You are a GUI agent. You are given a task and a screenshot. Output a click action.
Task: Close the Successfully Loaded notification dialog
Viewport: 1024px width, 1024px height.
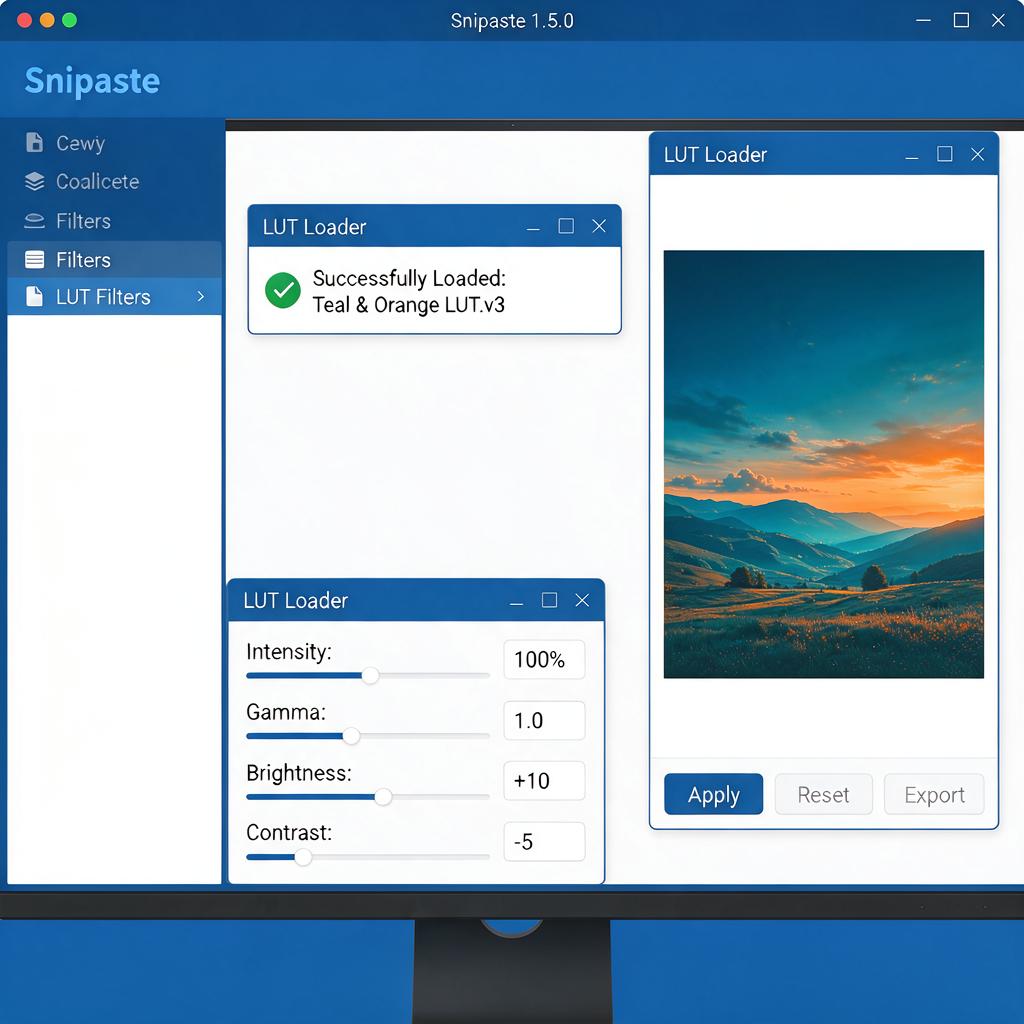click(x=599, y=226)
